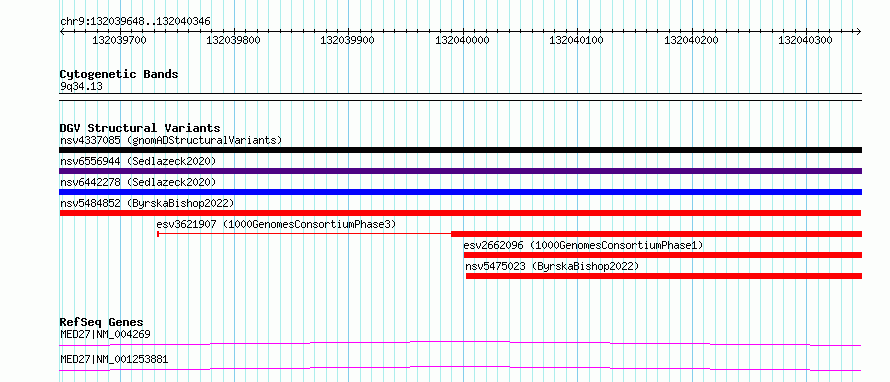The height and width of the screenshot is (382, 890).
Task: Click the red nsv5484852 variant bar
Action: click(x=460, y=213)
